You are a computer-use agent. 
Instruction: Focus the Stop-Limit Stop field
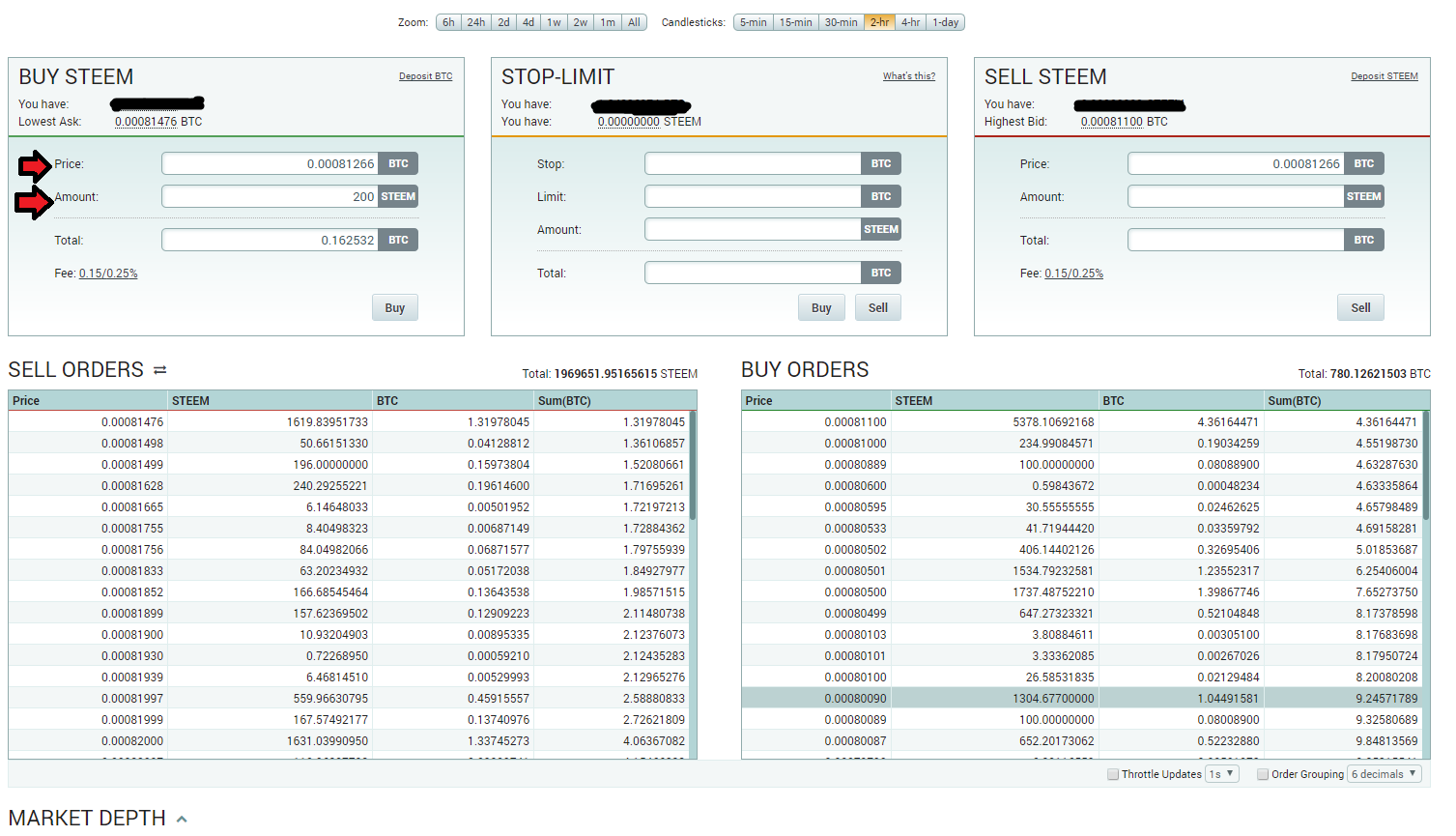pos(754,164)
